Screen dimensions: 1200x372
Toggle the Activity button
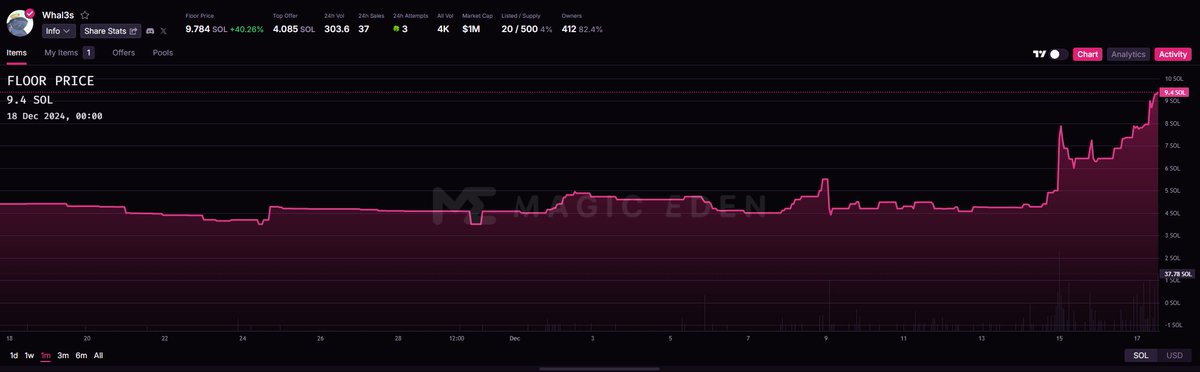tap(1172, 54)
